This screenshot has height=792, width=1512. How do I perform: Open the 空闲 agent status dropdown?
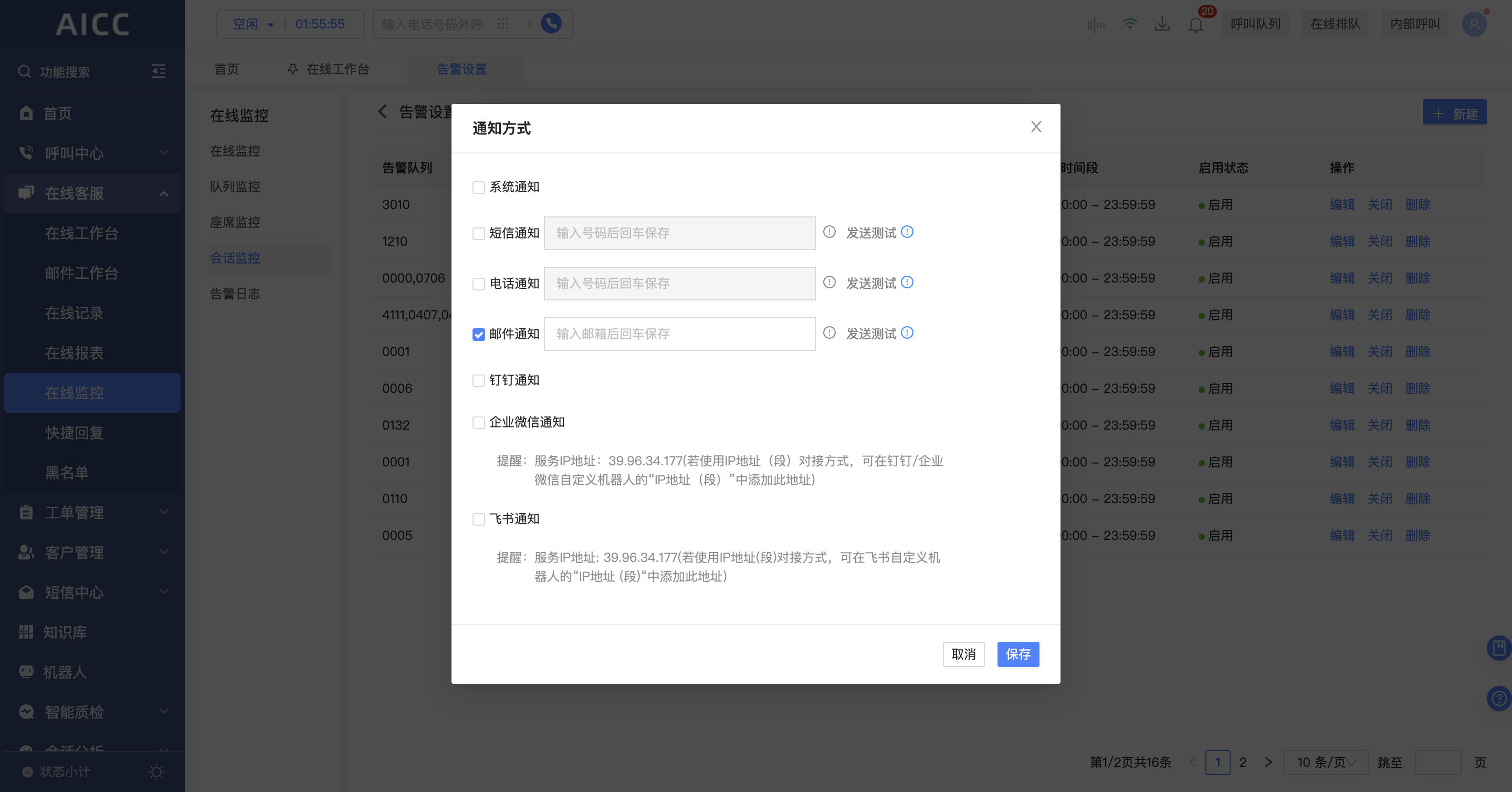(254, 24)
